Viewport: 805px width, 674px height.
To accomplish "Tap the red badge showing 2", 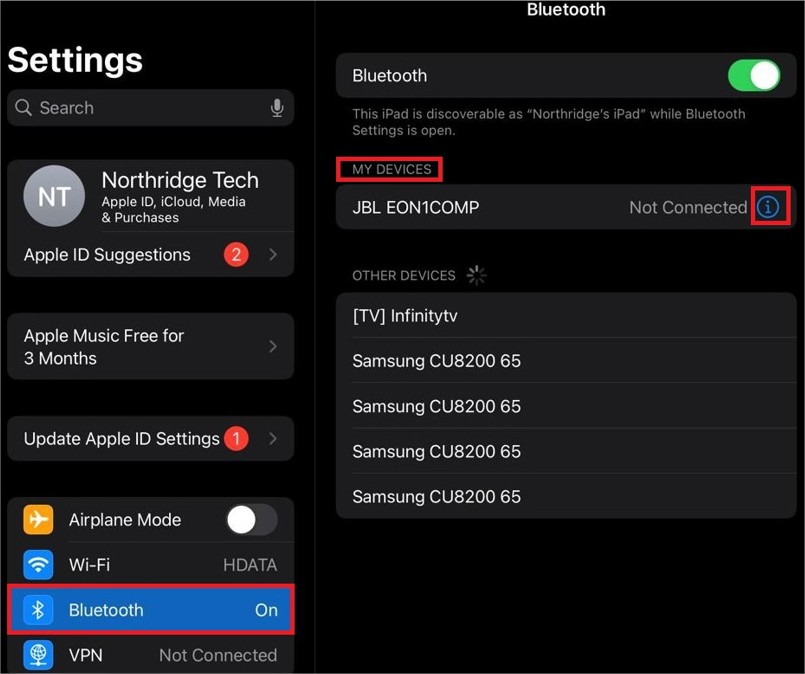I will tap(236, 254).
